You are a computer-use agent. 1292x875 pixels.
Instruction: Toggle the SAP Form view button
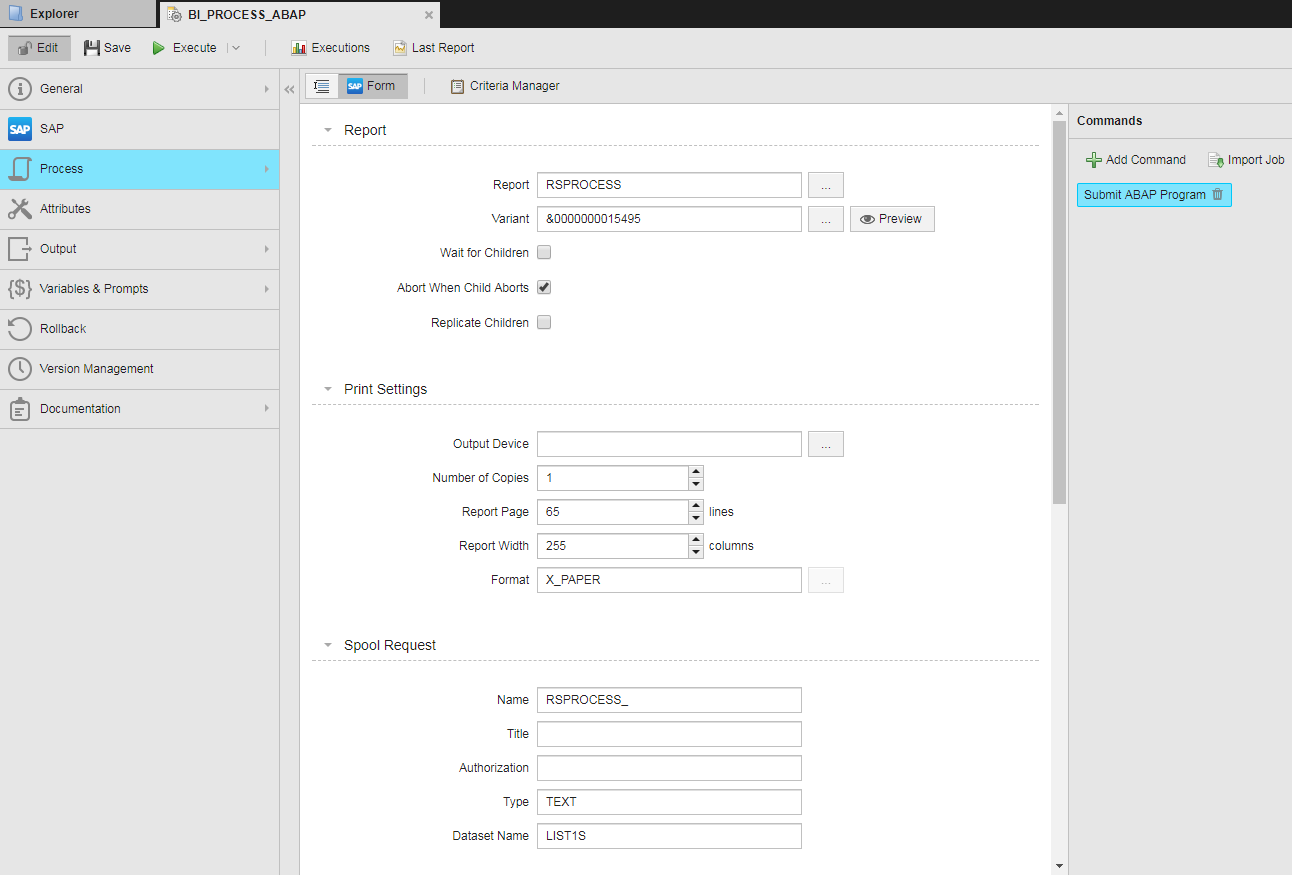tap(373, 87)
